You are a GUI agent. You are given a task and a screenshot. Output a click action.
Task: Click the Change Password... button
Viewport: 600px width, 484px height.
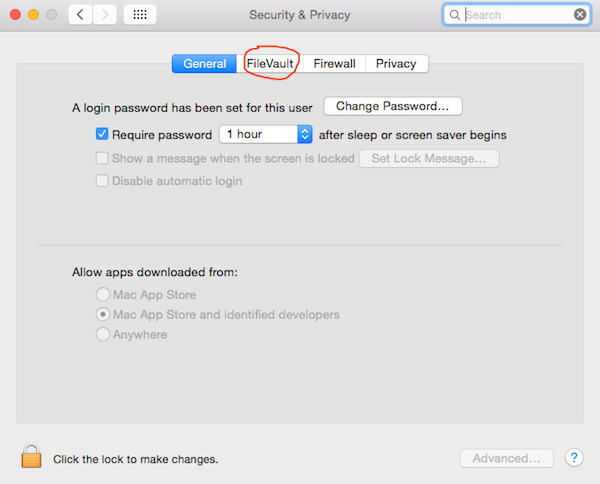[x=393, y=106]
